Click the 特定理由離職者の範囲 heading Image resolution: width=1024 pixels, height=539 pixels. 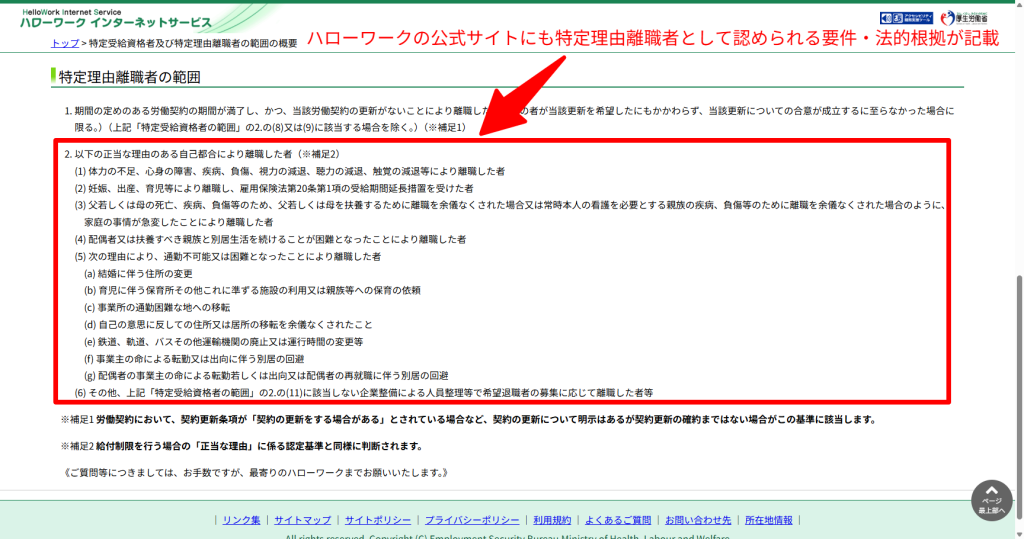tap(129, 77)
